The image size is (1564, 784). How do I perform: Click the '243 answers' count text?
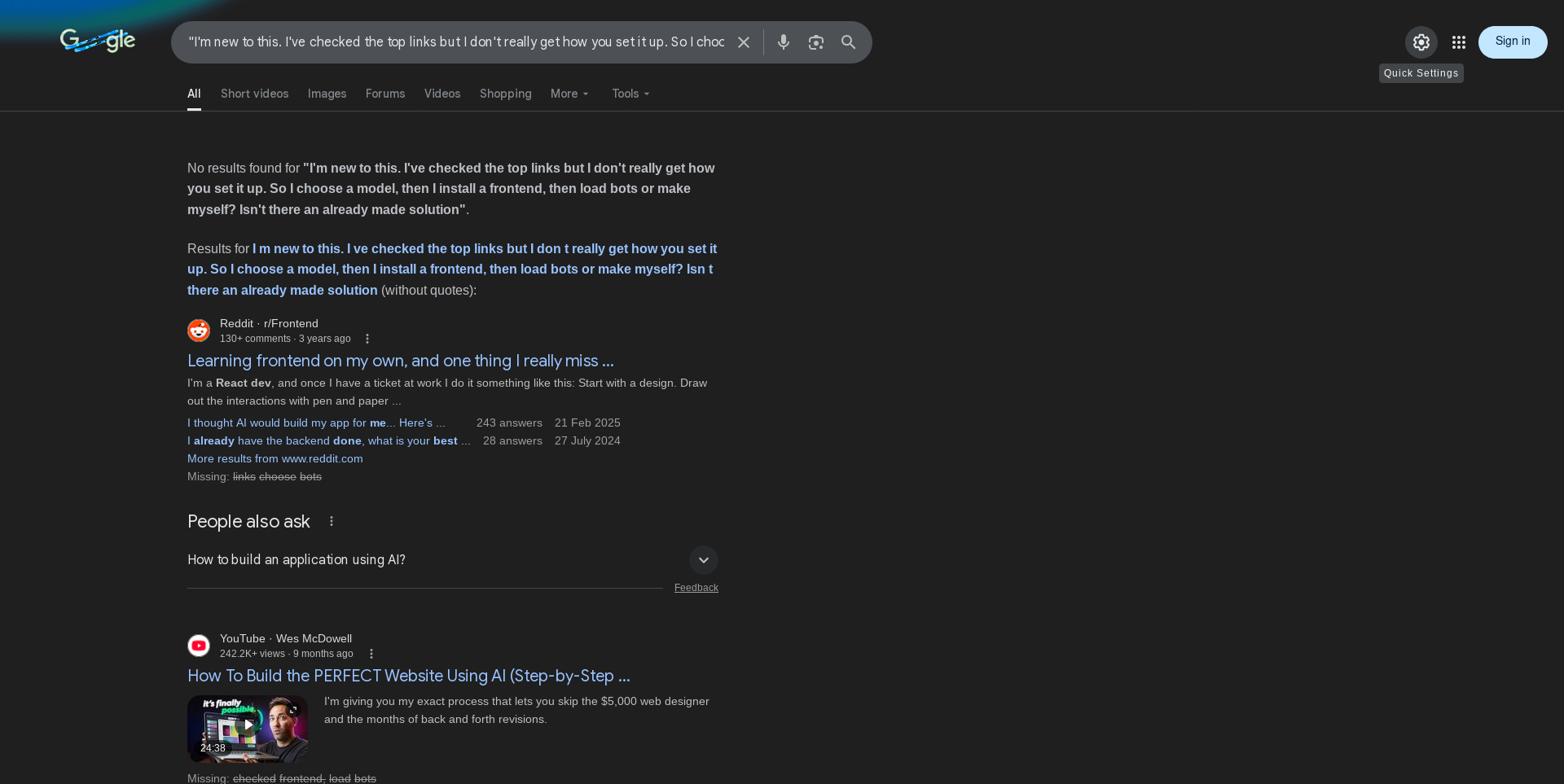point(509,423)
